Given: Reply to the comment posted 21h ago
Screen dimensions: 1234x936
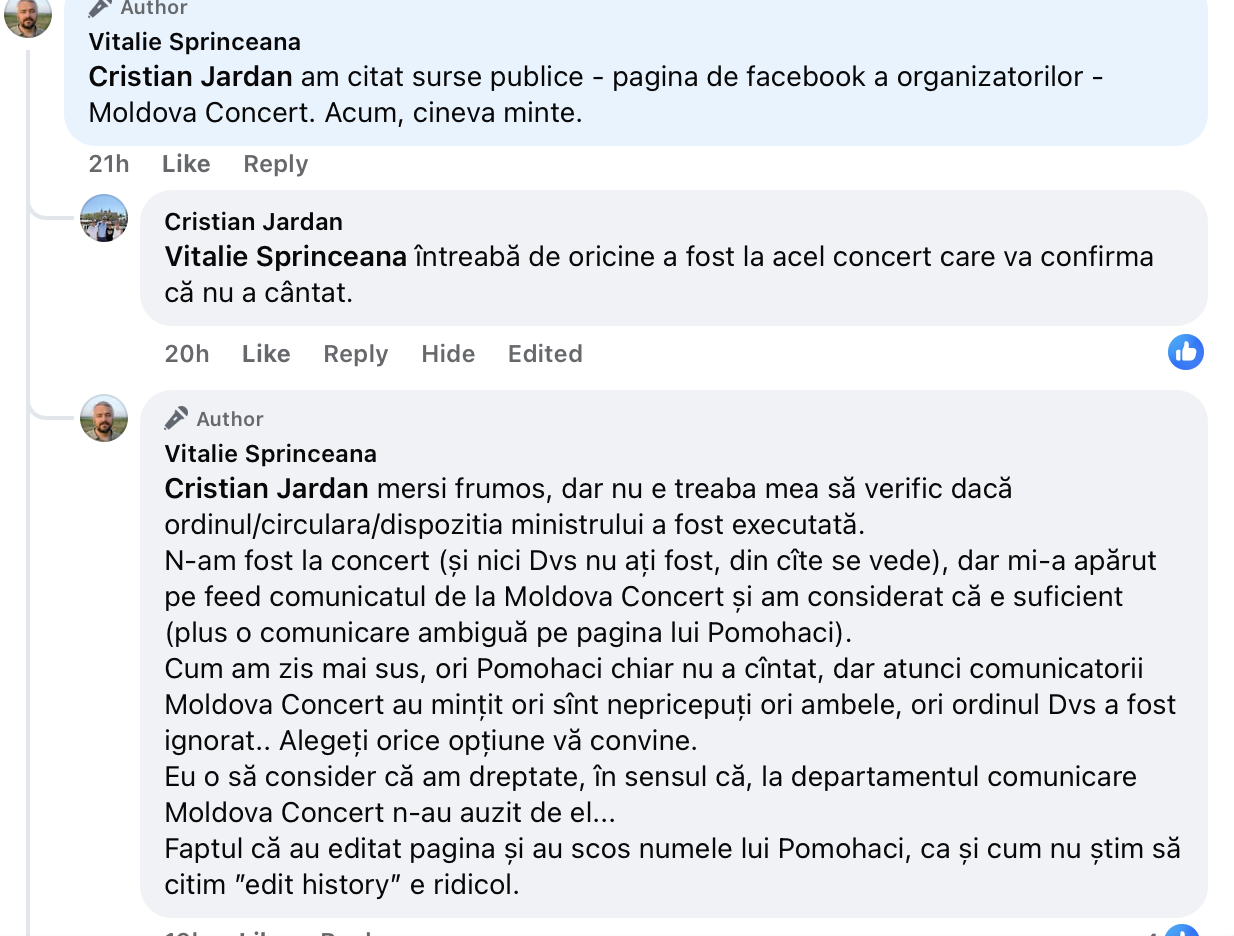Looking at the screenshot, I should [275, 164].
